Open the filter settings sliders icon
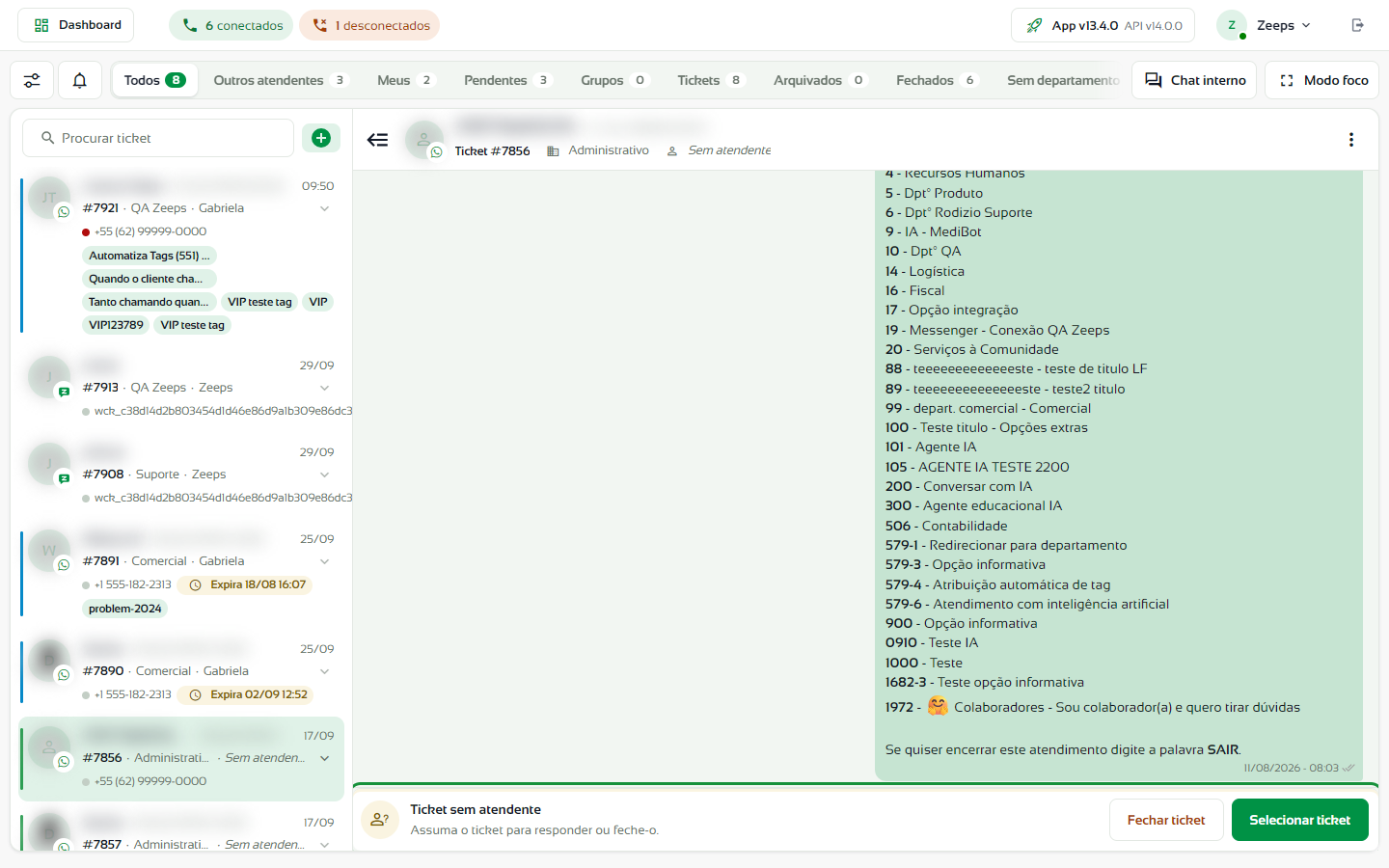The image size is (1389, 868). 32,81
